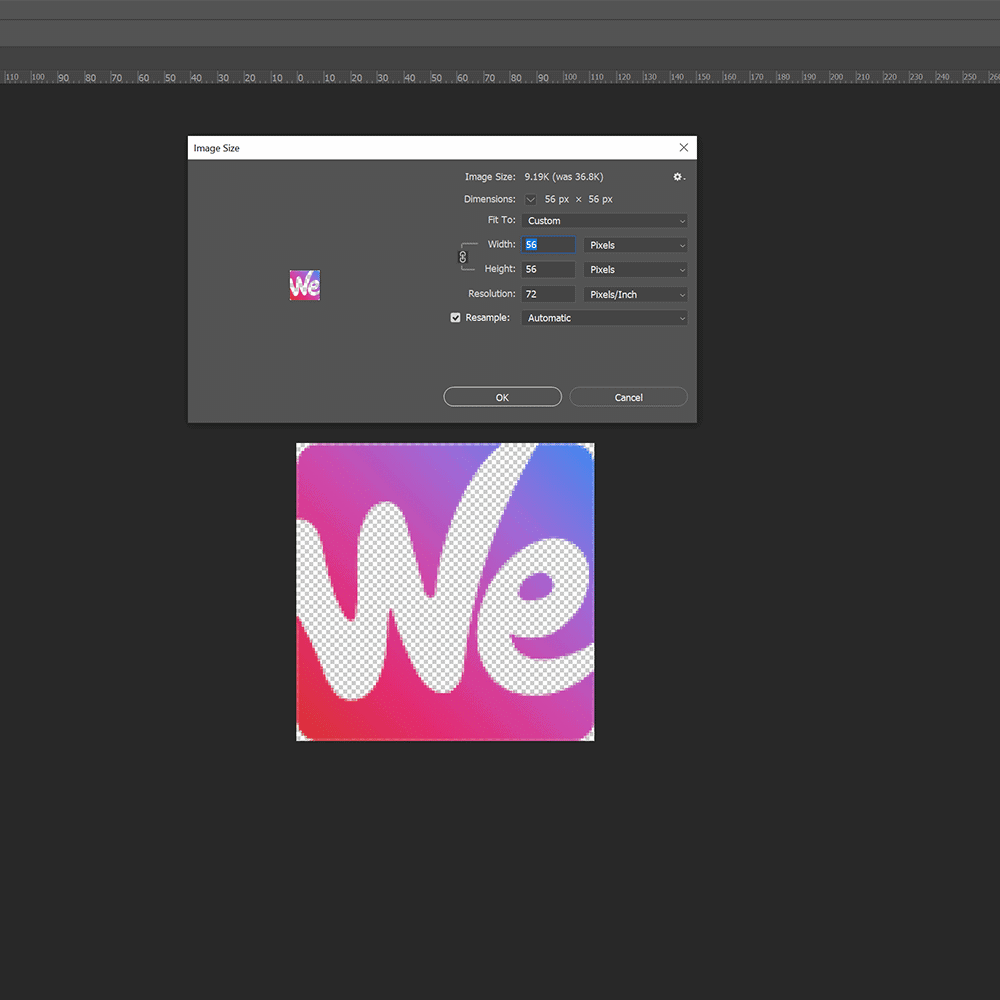Open the Height units Pixels dropdown

[x=636, y=270]
